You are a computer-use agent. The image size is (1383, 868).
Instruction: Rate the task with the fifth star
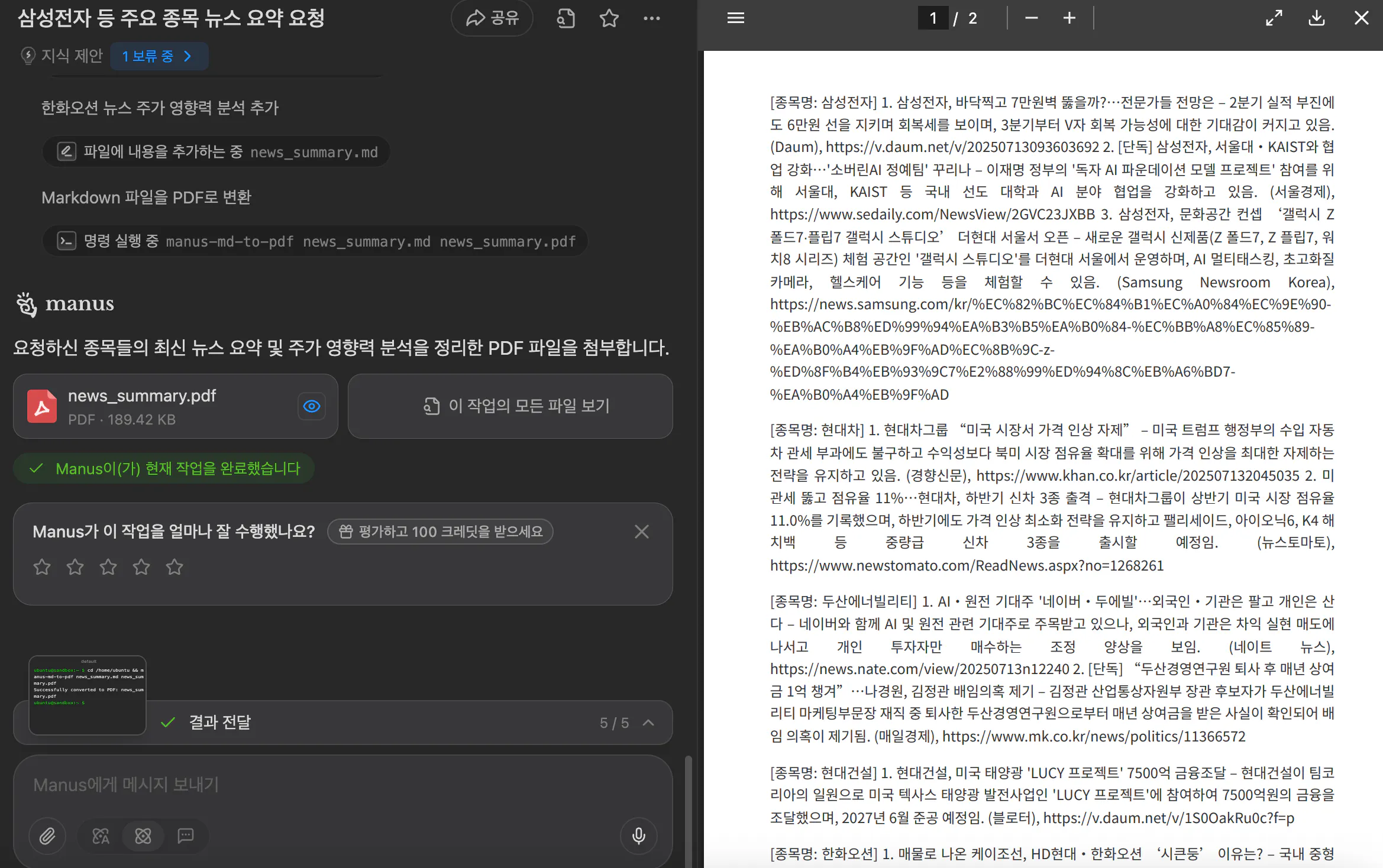click(174, 566)
